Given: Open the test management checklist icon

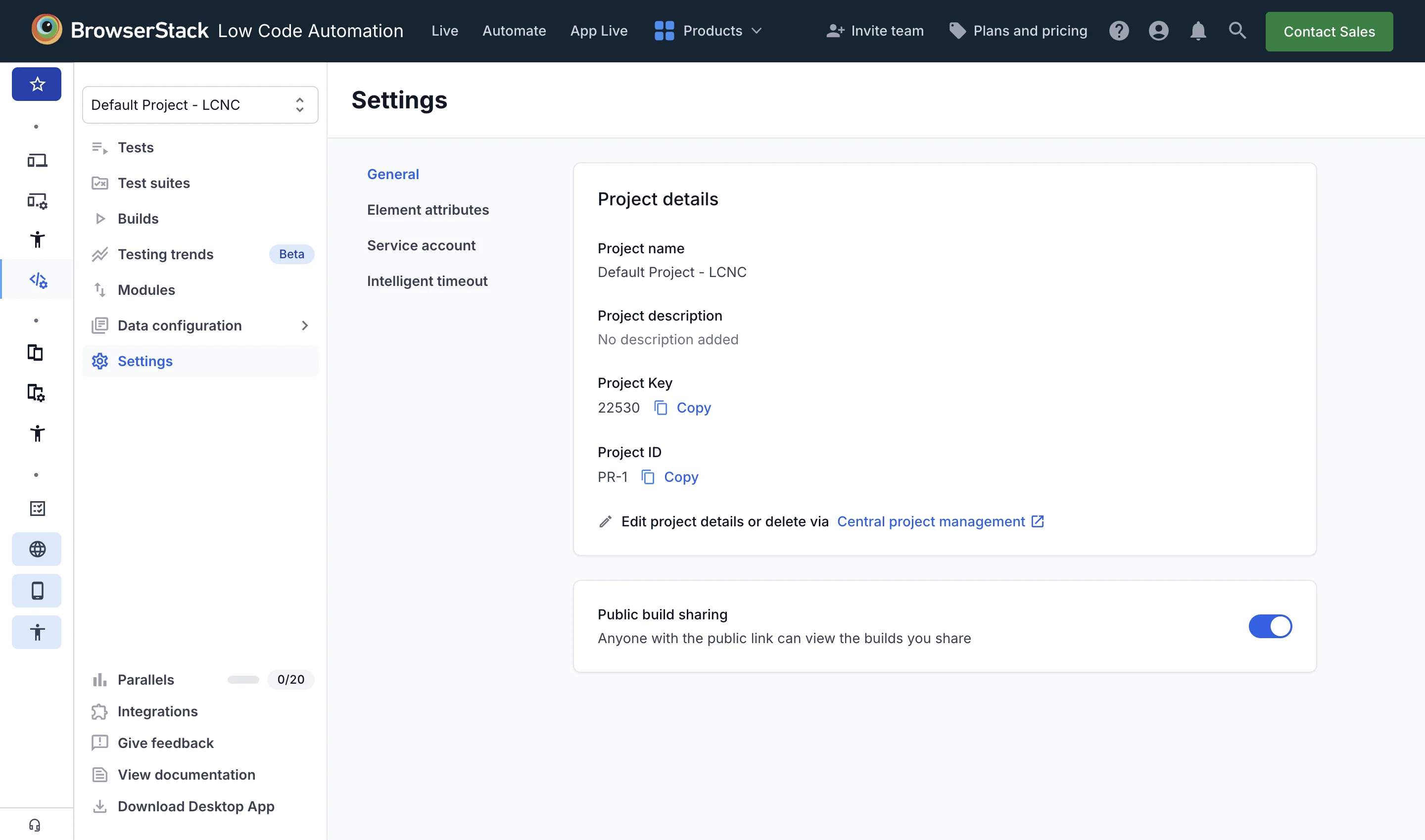Looking at the screenshot, I should (38, 508).
